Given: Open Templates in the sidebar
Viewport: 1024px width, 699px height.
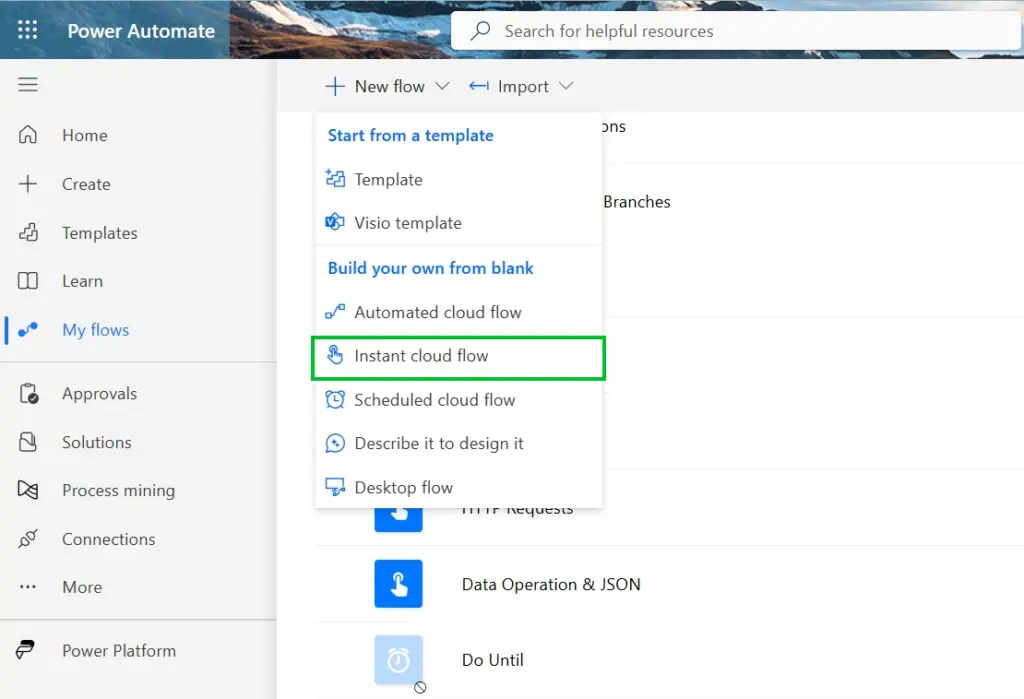Looking at the screenshot, I should (x=100, y=233).
